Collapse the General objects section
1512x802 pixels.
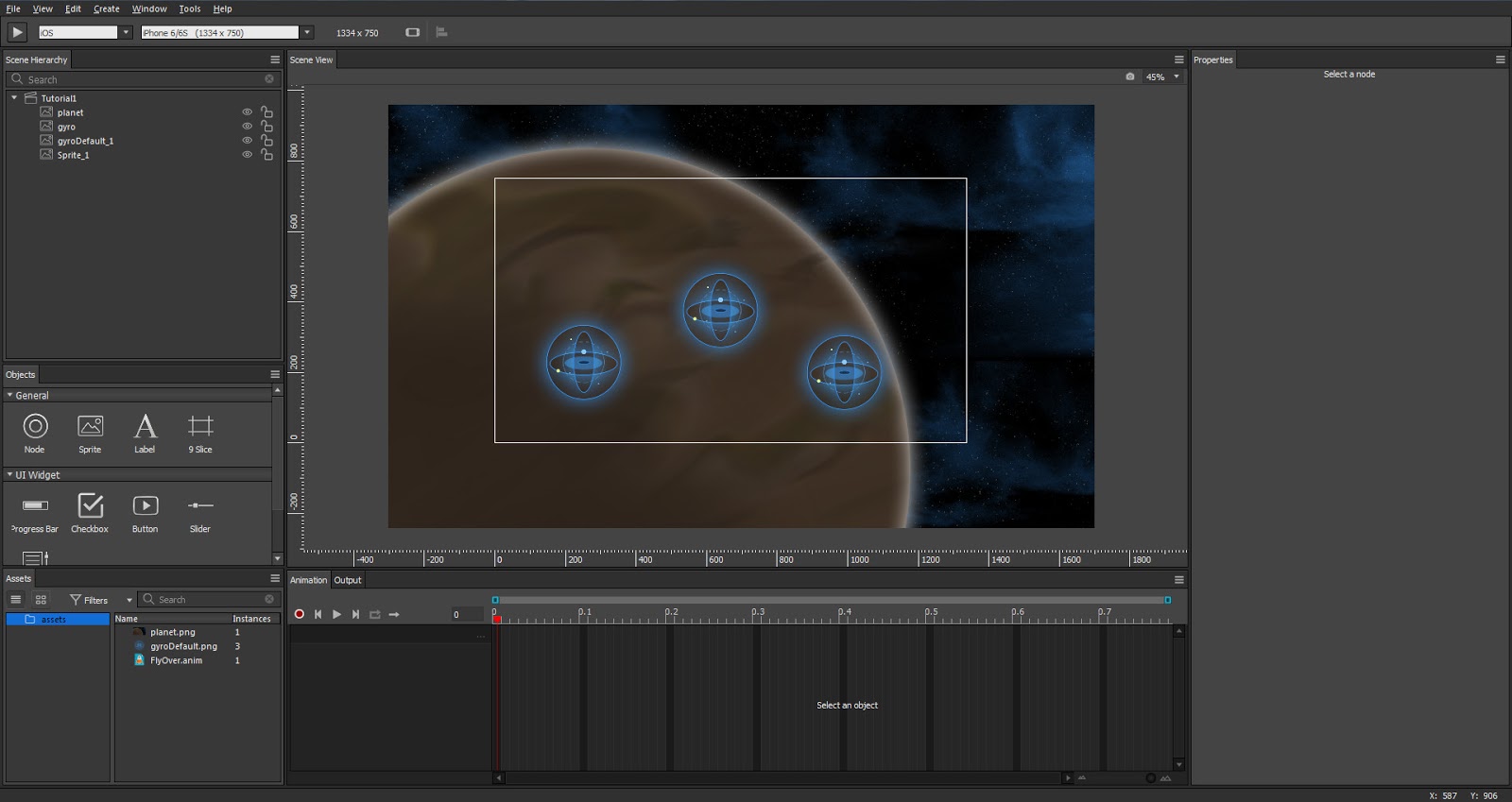tap(9, 395)
